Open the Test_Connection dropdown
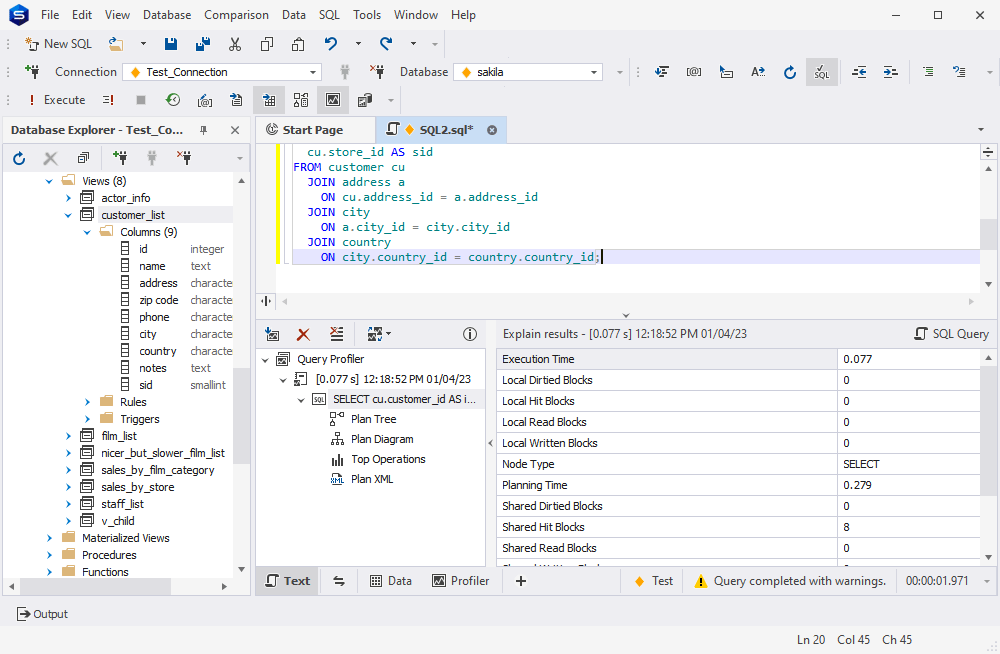 [x=313, y=71]
